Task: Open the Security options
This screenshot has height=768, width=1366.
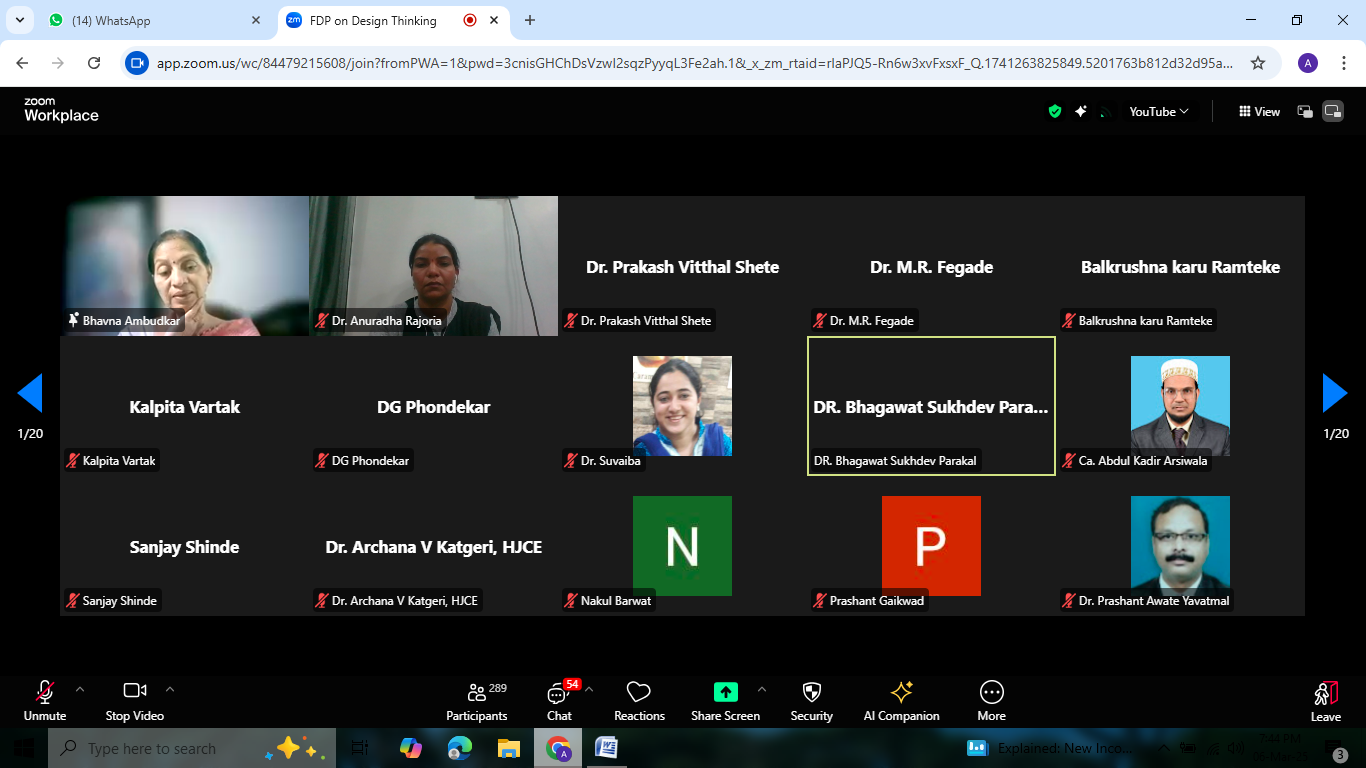Action: 811,700
